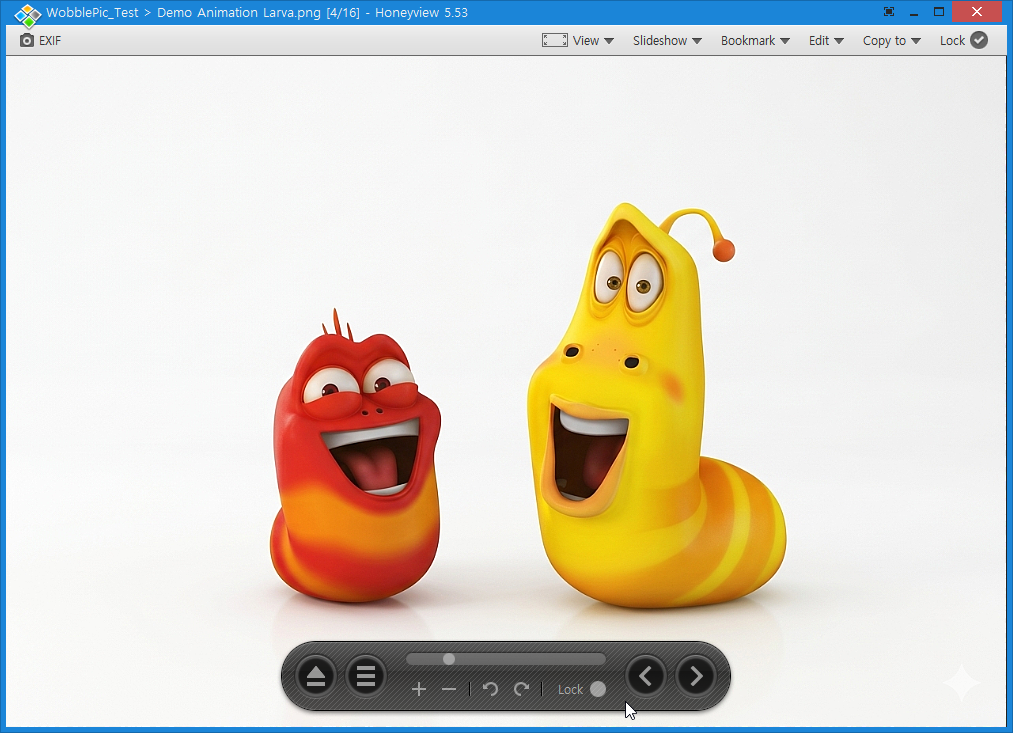Rotate image clockwise
Screen dimensions: 1013x733
coord(521,690)
